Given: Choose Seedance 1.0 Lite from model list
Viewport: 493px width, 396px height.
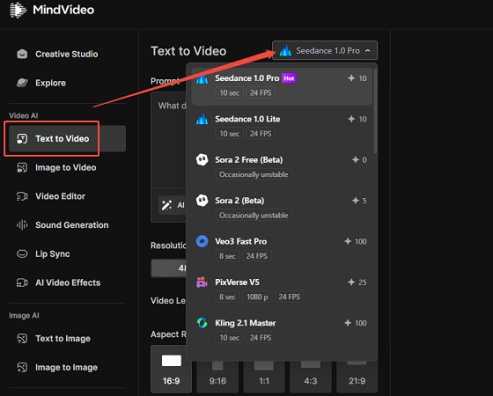Looking at the screenshot, I should click(282, 126).
